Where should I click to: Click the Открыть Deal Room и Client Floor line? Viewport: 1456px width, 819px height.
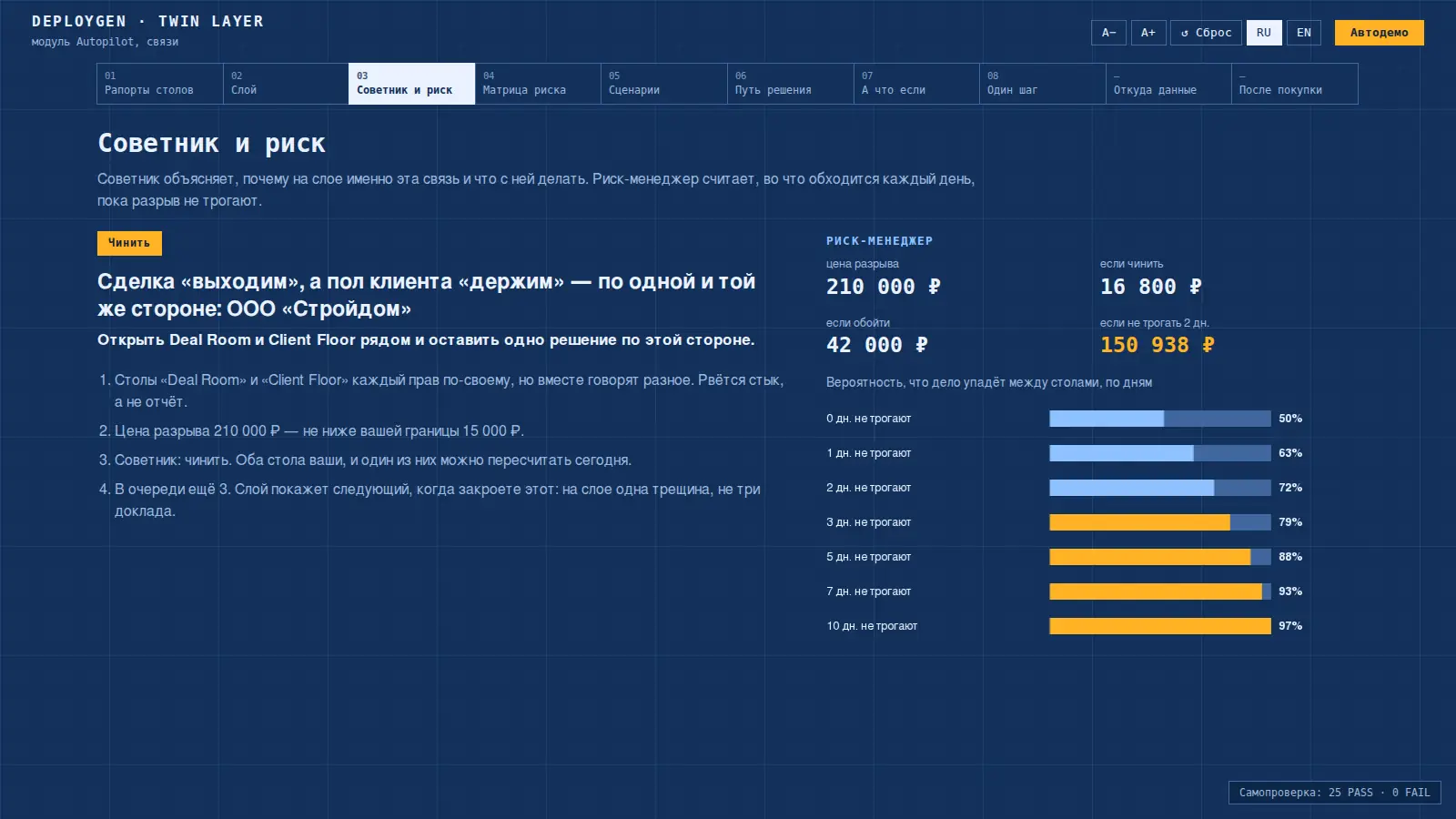[x=426, y=339]
